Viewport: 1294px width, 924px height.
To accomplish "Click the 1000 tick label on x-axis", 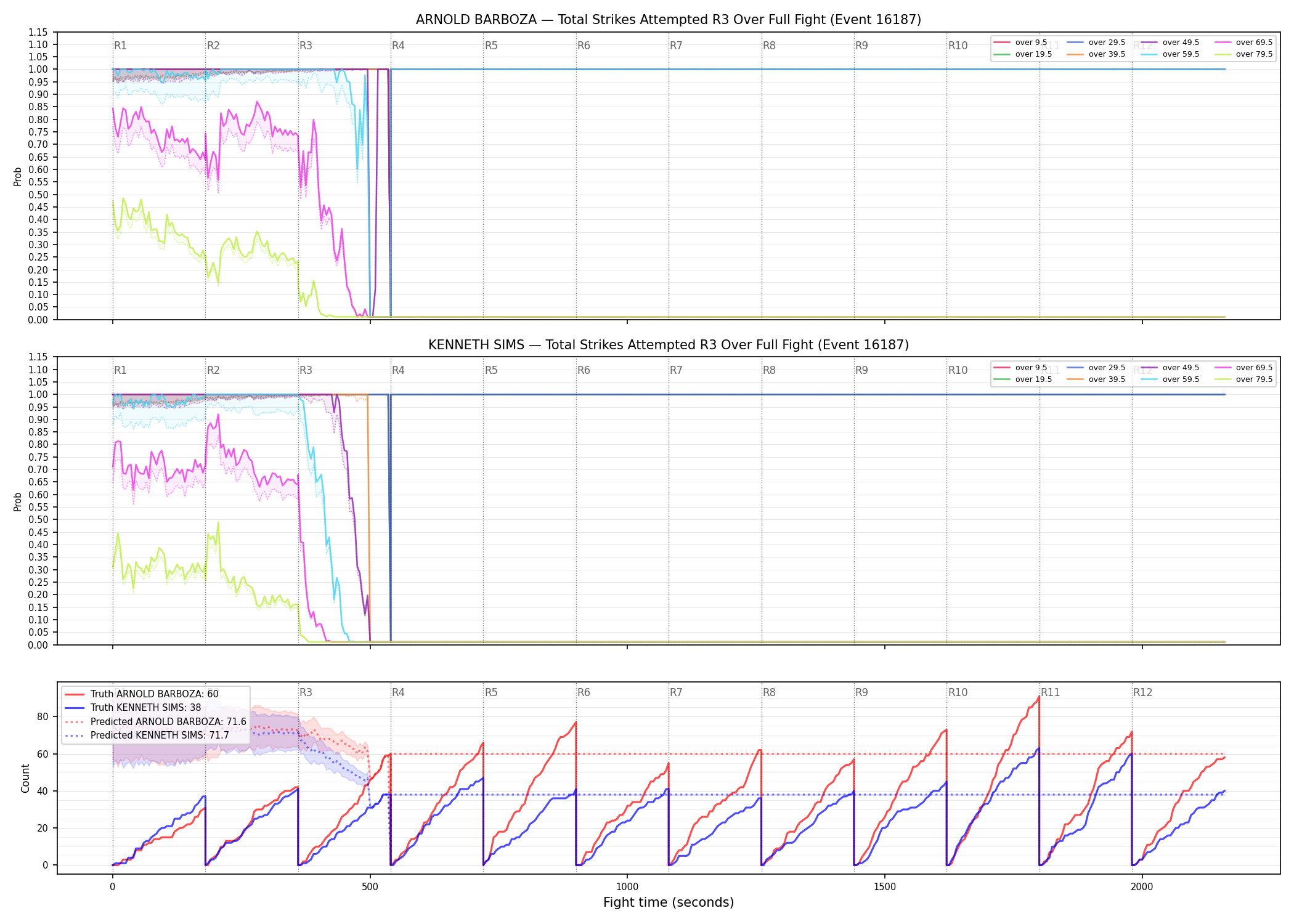I will point(627,886).
